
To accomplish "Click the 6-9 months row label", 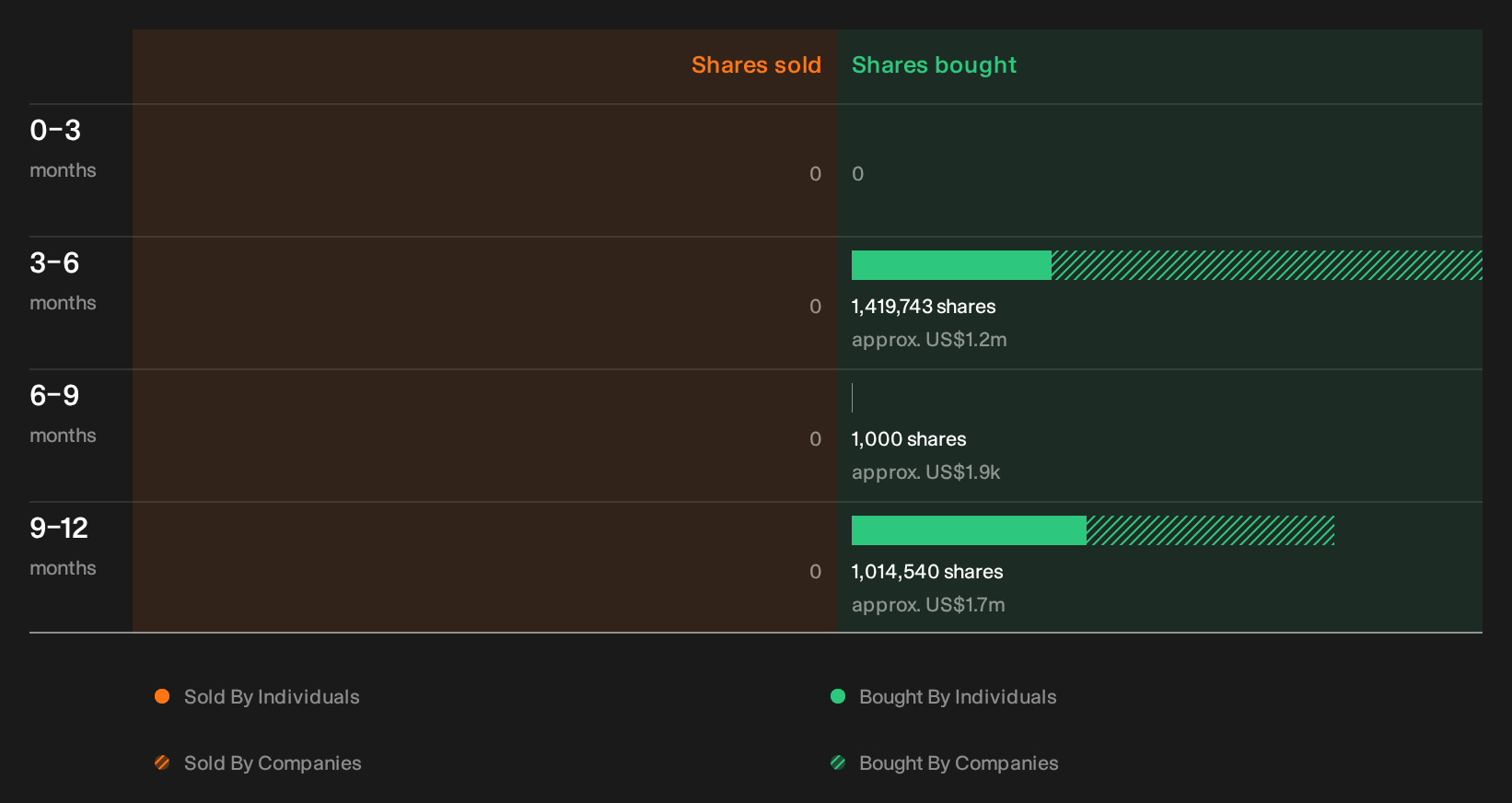I will 63,413.
